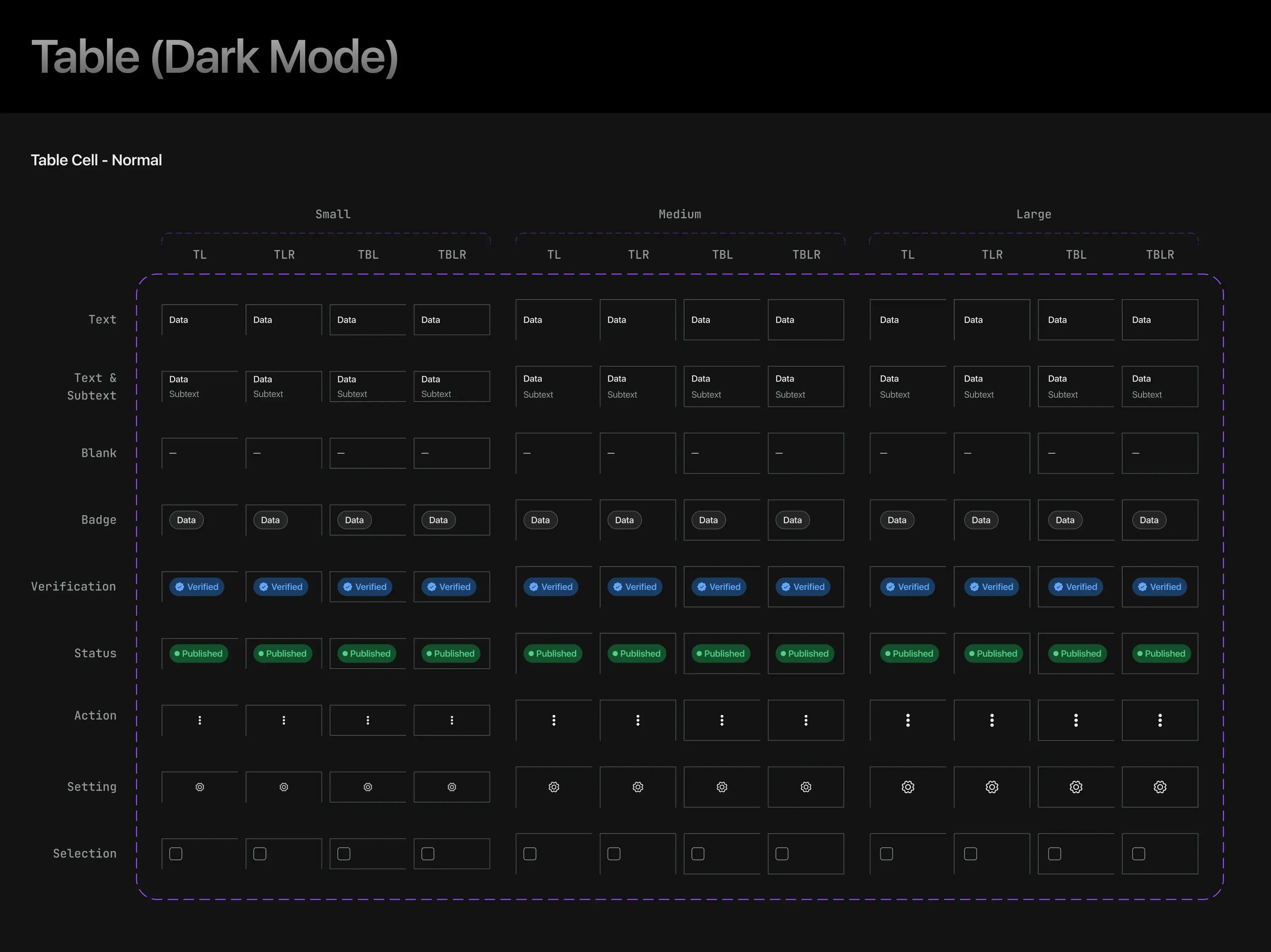Viewport: 1271px width, 952px height.
Task: Open the three-dot Action menu in Large TLR cell
Action: [x=992, y=720]
